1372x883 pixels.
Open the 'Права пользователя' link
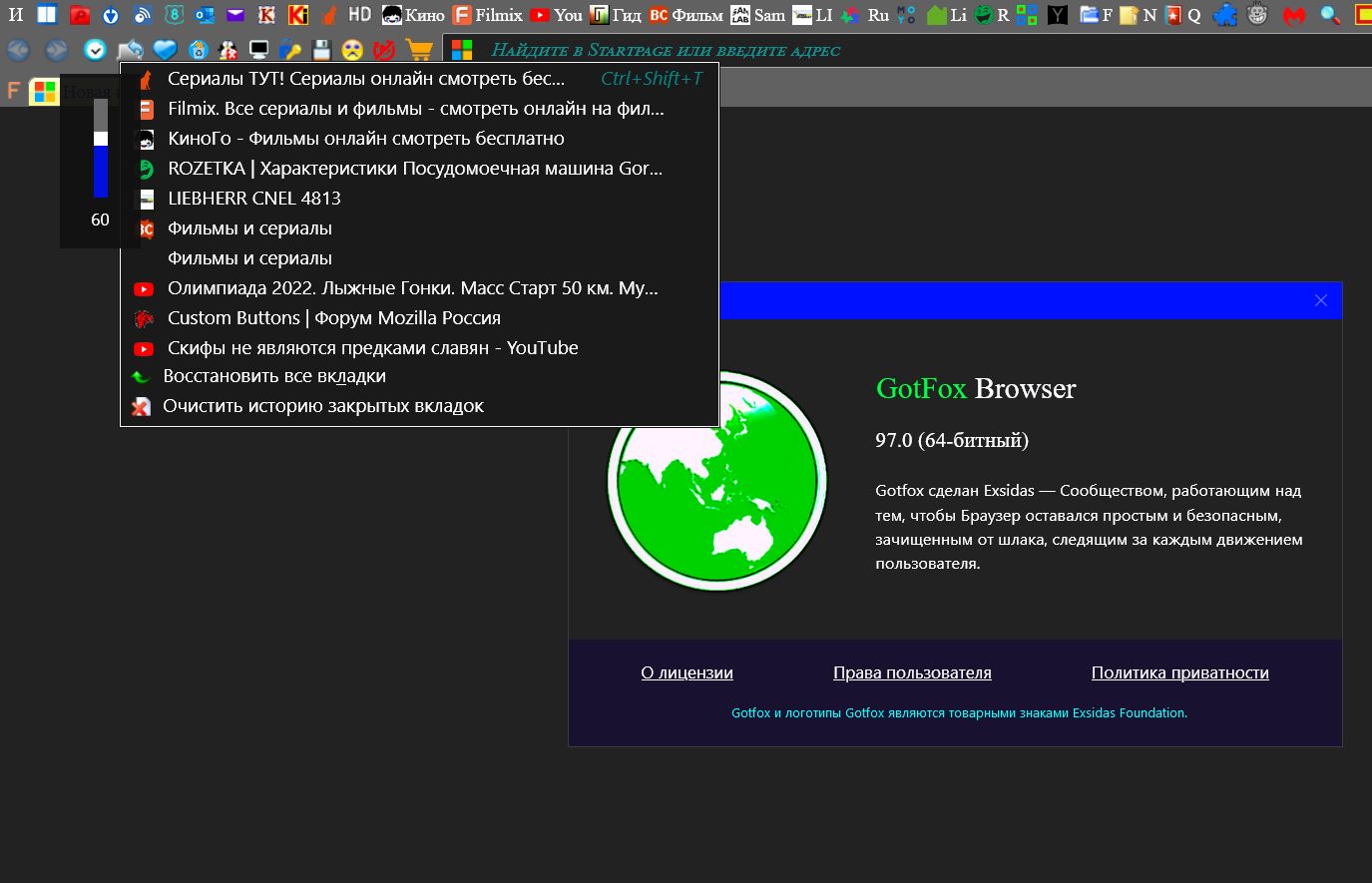pos(912,672)
